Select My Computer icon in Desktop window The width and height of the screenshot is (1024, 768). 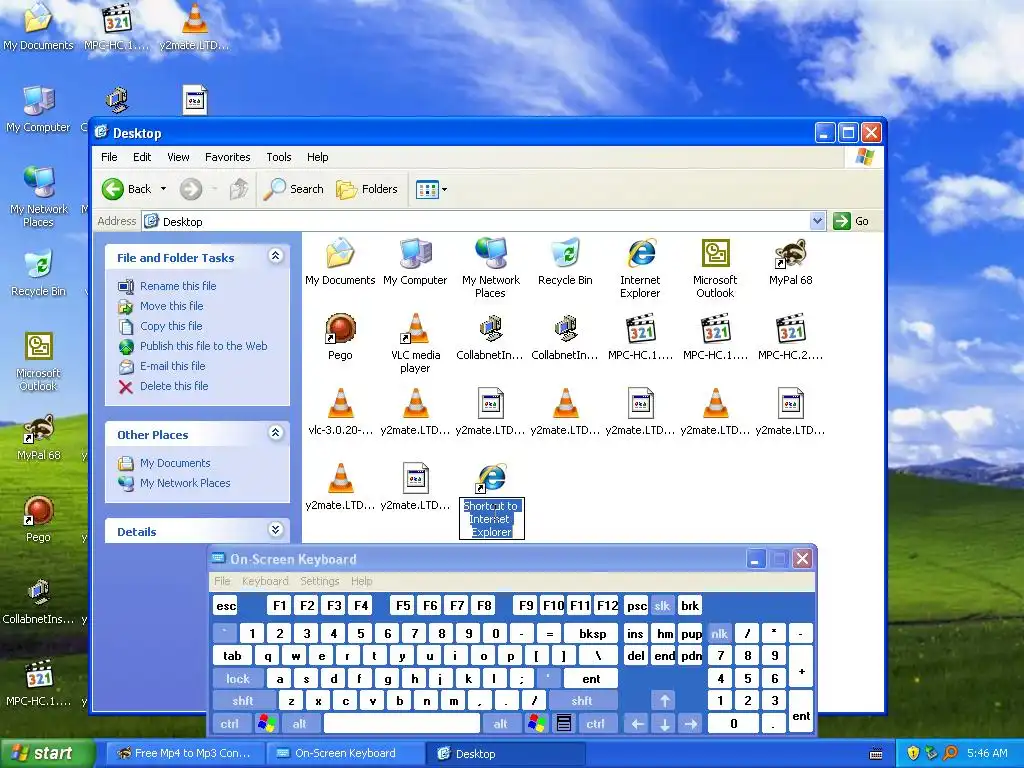click(415, 253)
